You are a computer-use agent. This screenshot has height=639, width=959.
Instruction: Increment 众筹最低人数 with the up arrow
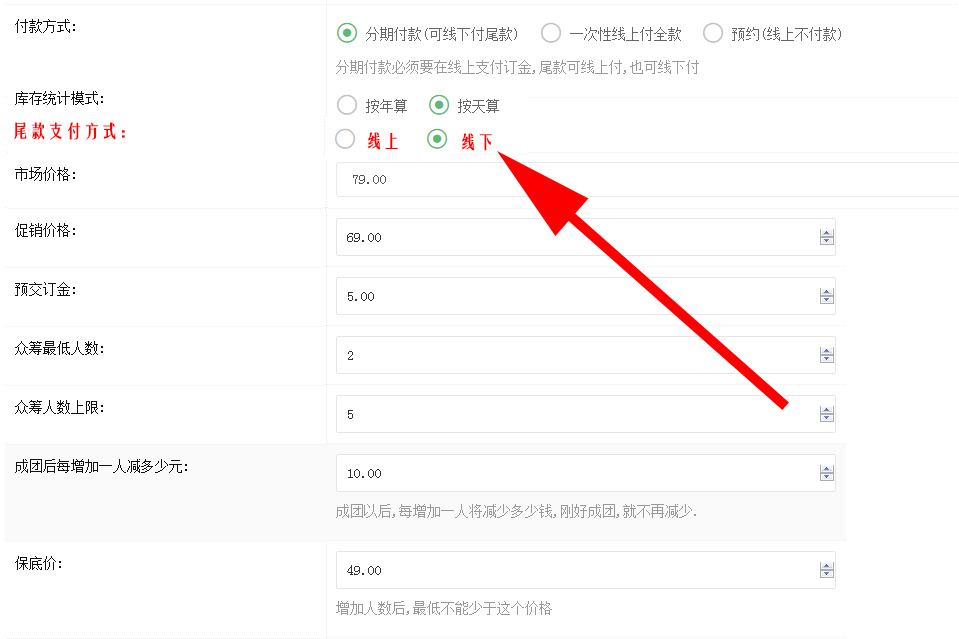coord(826,352)
